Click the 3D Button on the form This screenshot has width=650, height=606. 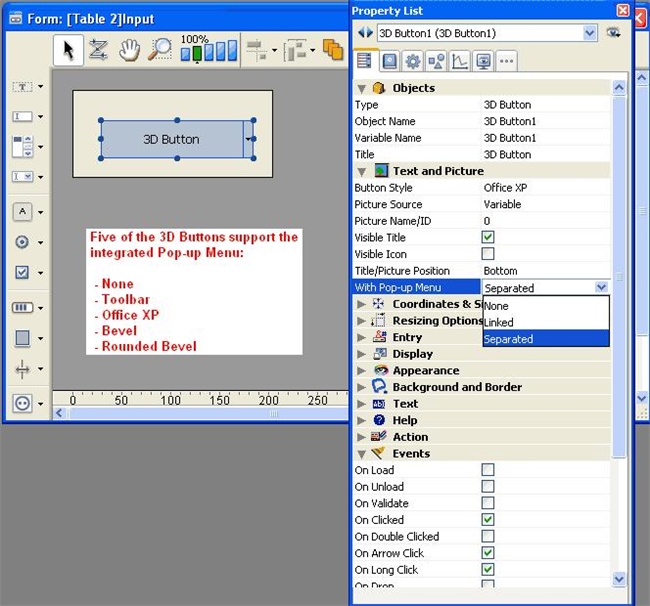pyautogui.click(x=171, y=140)
